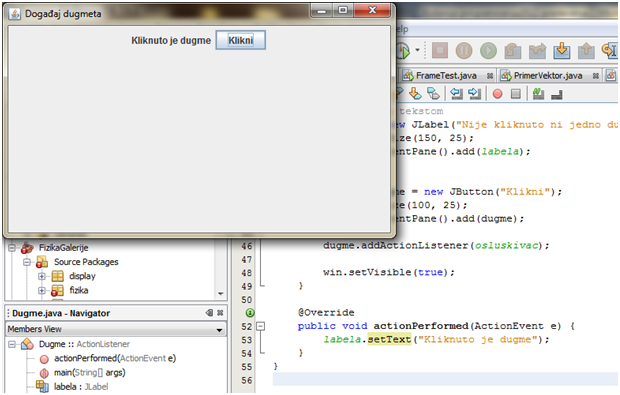The width and height of the screenshot is (620, 395).
Task: Minimize the Navigator panel
Action: pos(210,313)
